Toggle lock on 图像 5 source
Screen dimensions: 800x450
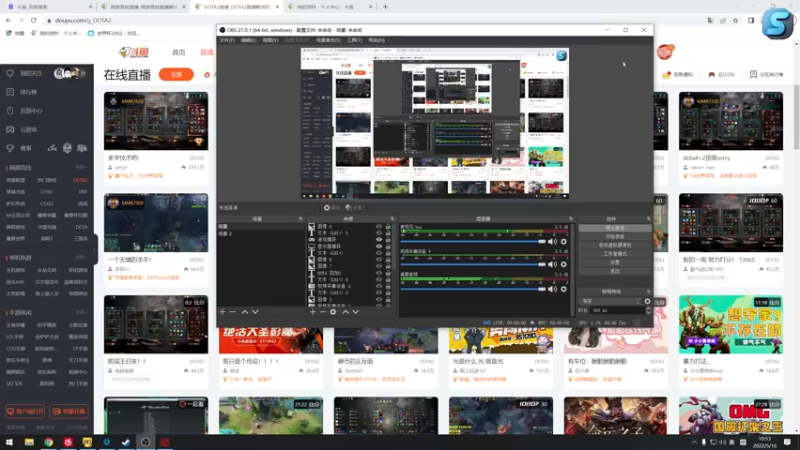pos(388,226)
